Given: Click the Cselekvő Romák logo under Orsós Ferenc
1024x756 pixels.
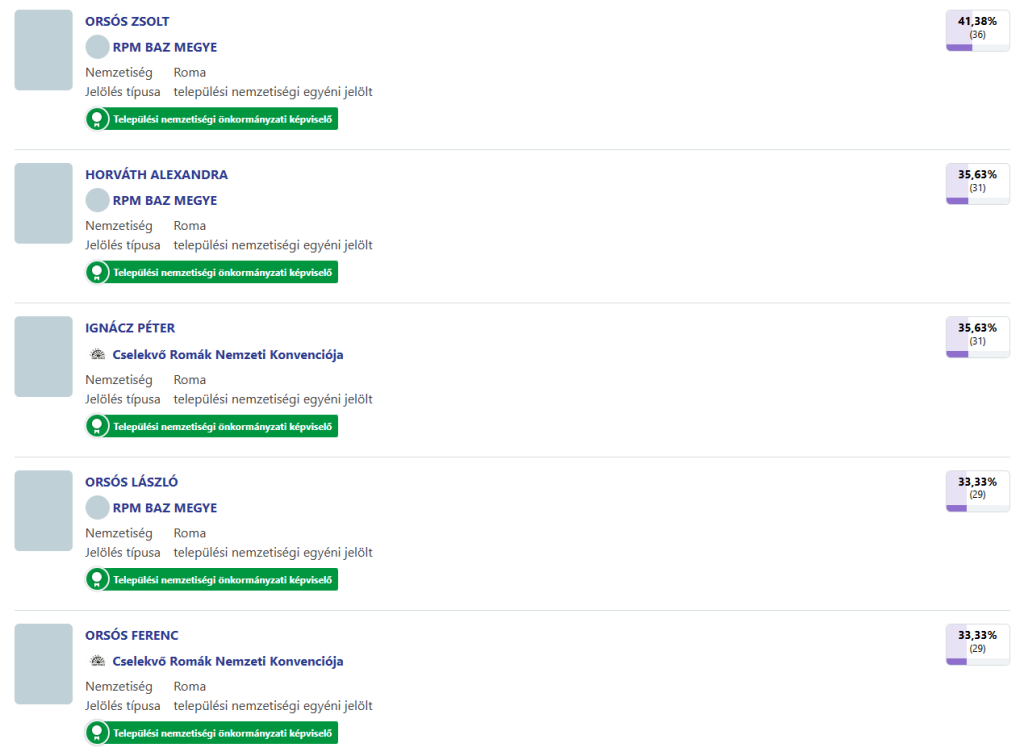Looking at the screenshot, I should pyautogui.click(x=97, y=661).
